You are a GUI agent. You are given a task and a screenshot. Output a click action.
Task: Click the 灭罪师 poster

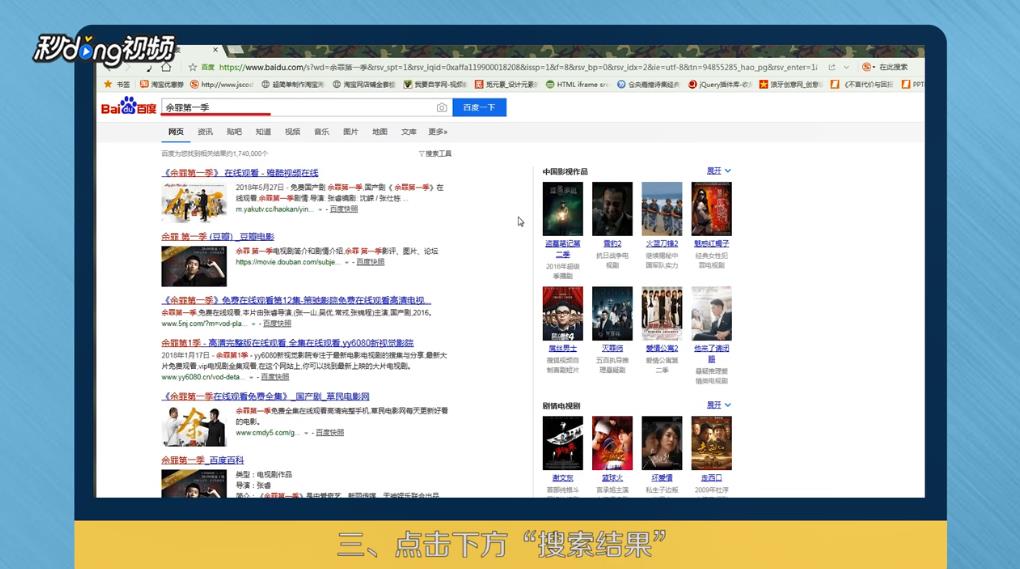[612, 313]
